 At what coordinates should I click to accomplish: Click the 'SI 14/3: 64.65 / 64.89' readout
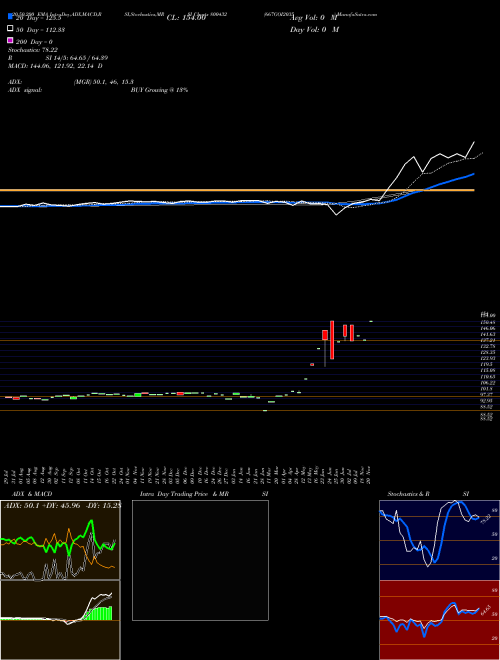coord(77,58)
